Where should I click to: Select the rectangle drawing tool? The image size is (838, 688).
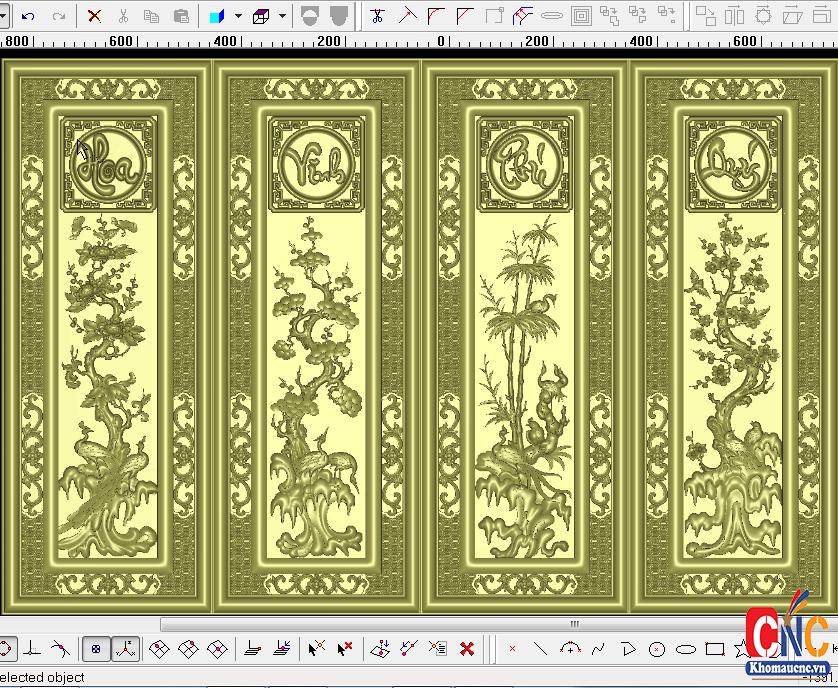click(714, 649)
